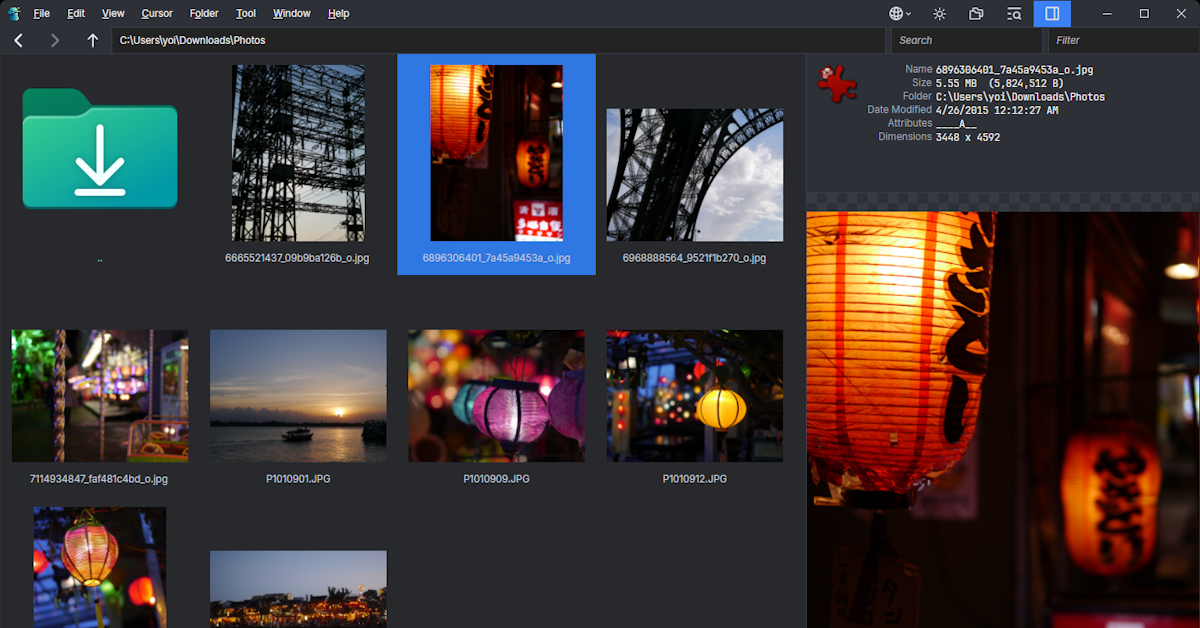The image size is (1200, 628).
Task: Select the Eiffel Tower arch thumbnail
Action: pyautogui.click(x=695, y=175)
